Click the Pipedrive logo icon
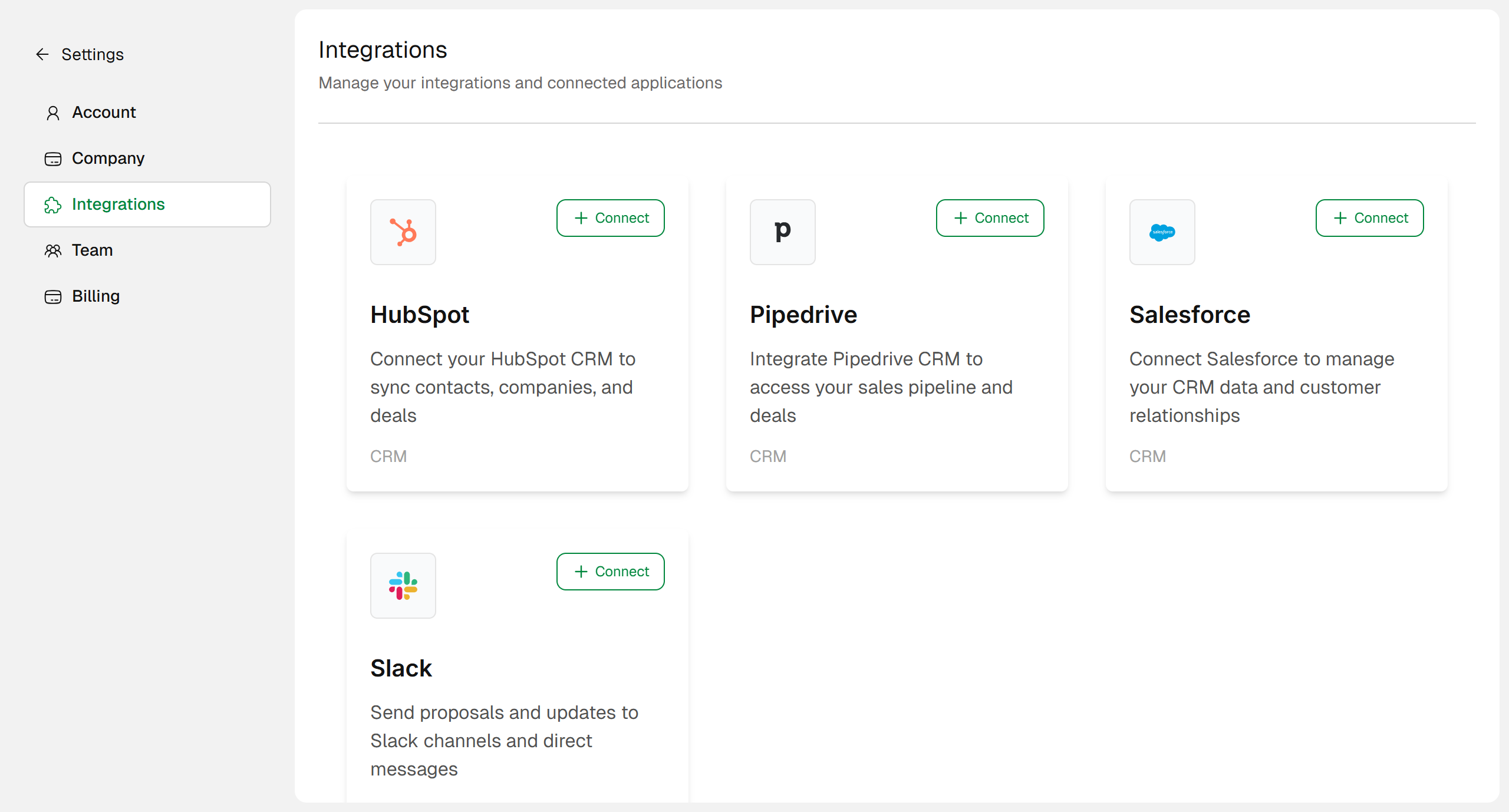Screen dimensions: 1509x812 (x=782, y=232)
